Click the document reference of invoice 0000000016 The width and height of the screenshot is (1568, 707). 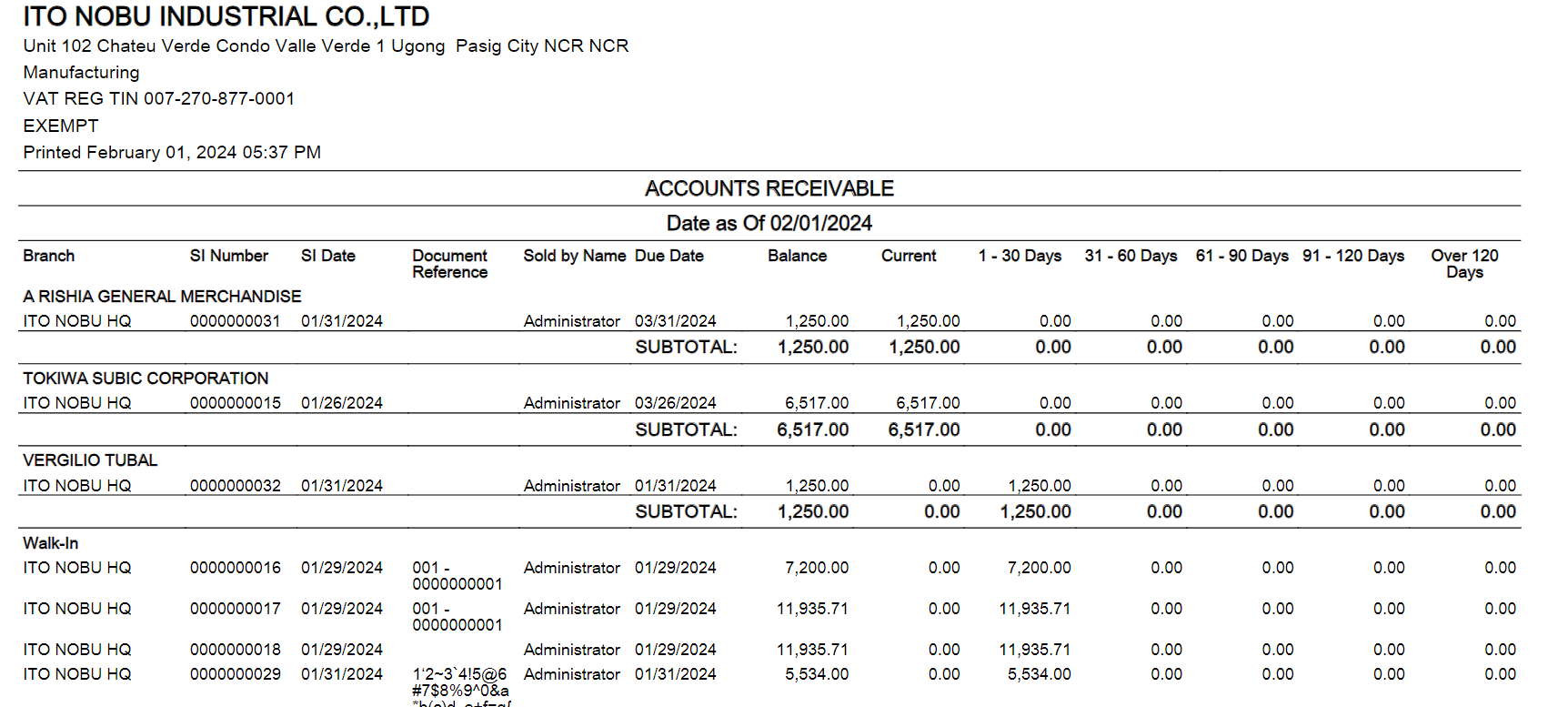(457, 576)
